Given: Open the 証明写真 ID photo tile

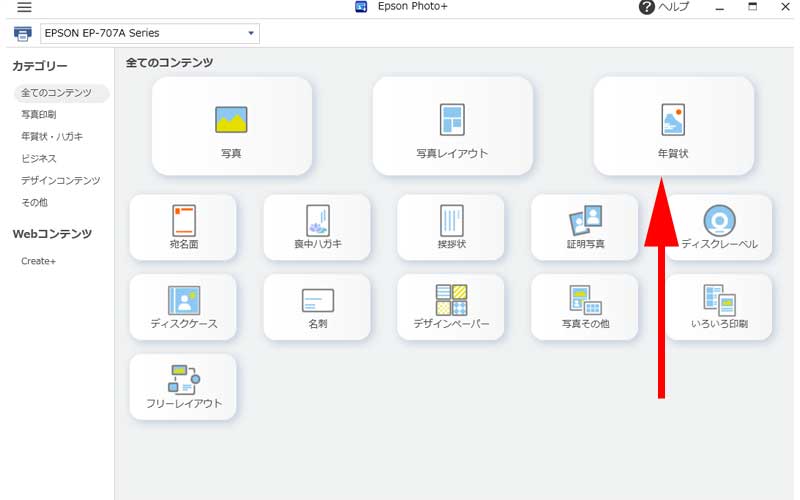Looking at the screenshot, I should 585,227.
